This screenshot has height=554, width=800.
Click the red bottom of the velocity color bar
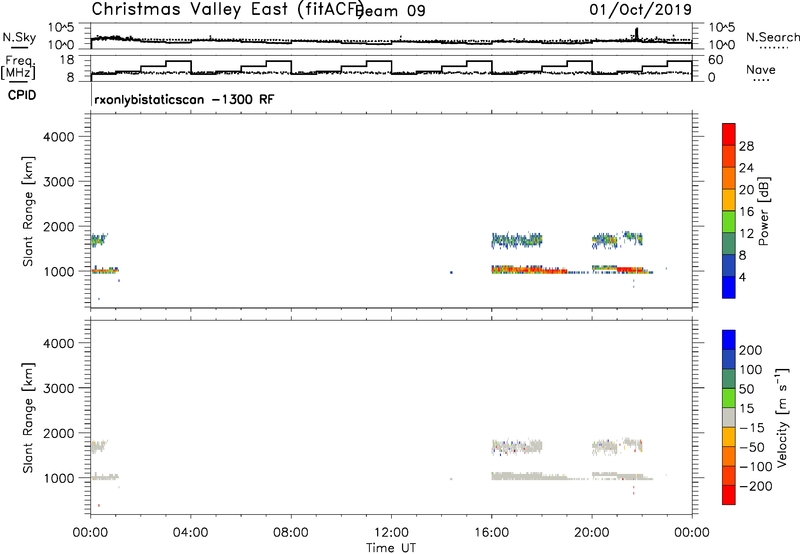pos(729,495)
